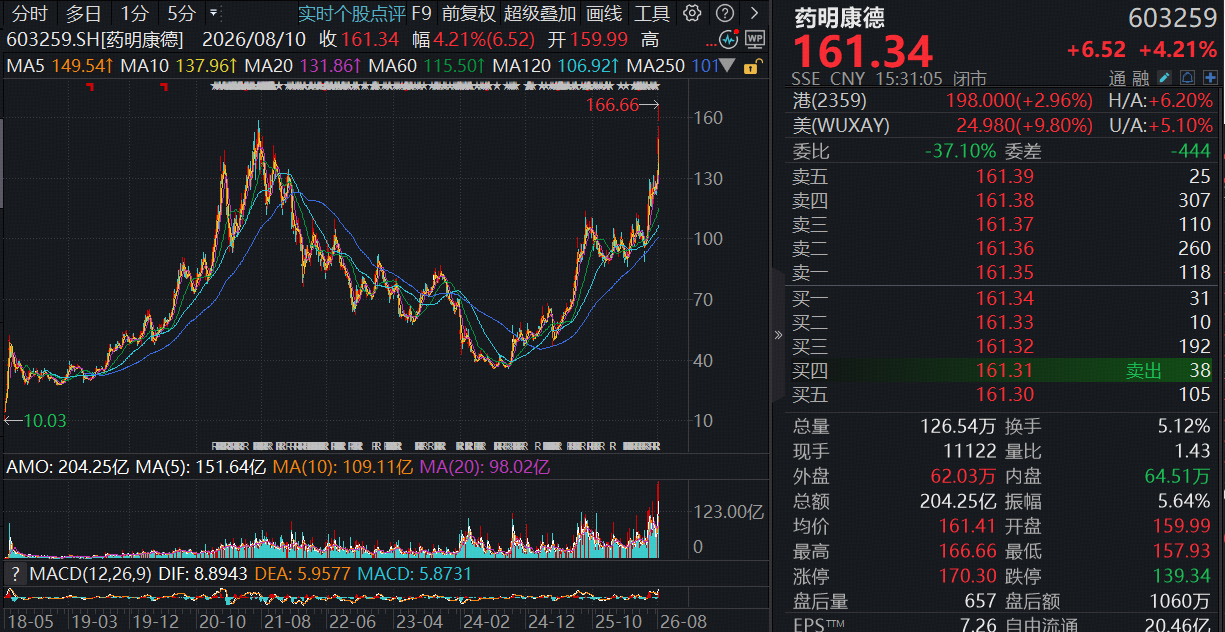Screen dimensions: 1225x632
Task: Click the 均价 161.41 value
Action: click(967, 526)
